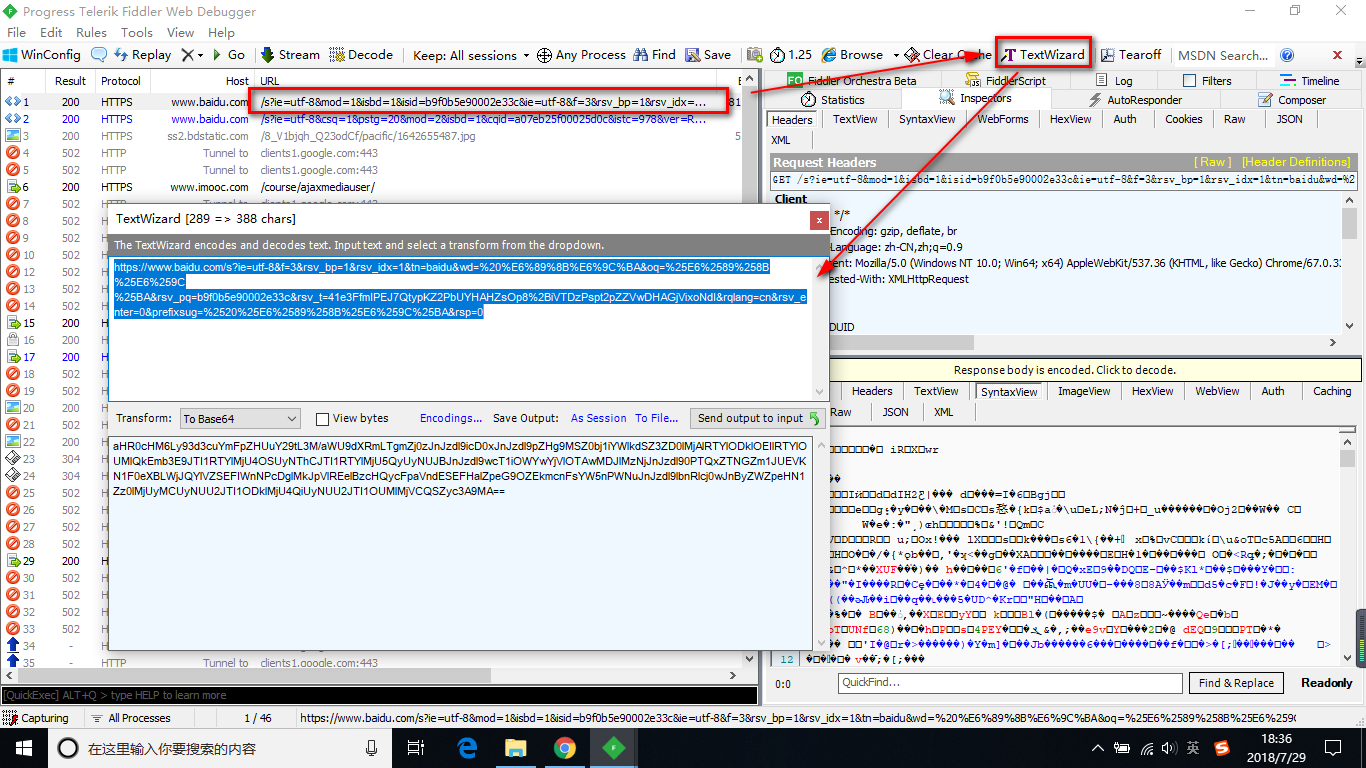Click the To File... link

click(x=656, y=419)
